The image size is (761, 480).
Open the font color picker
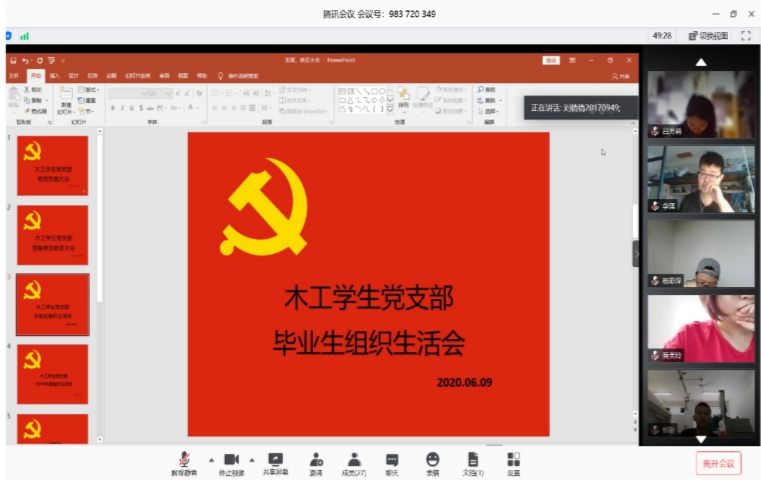tap(193, 108)
